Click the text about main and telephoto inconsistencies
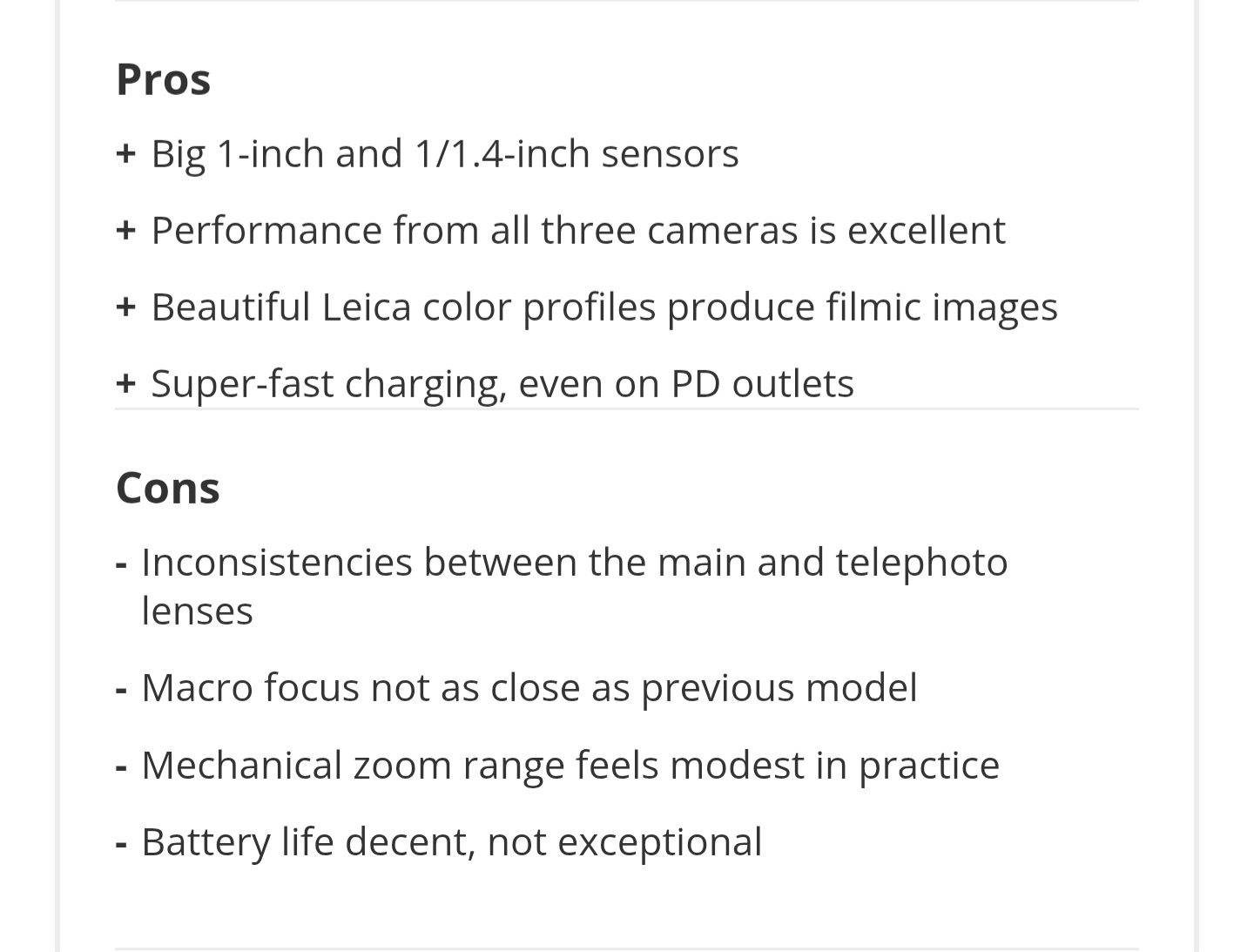The width and height of the screenshot is (1254, 952). (x=575, y=563)
